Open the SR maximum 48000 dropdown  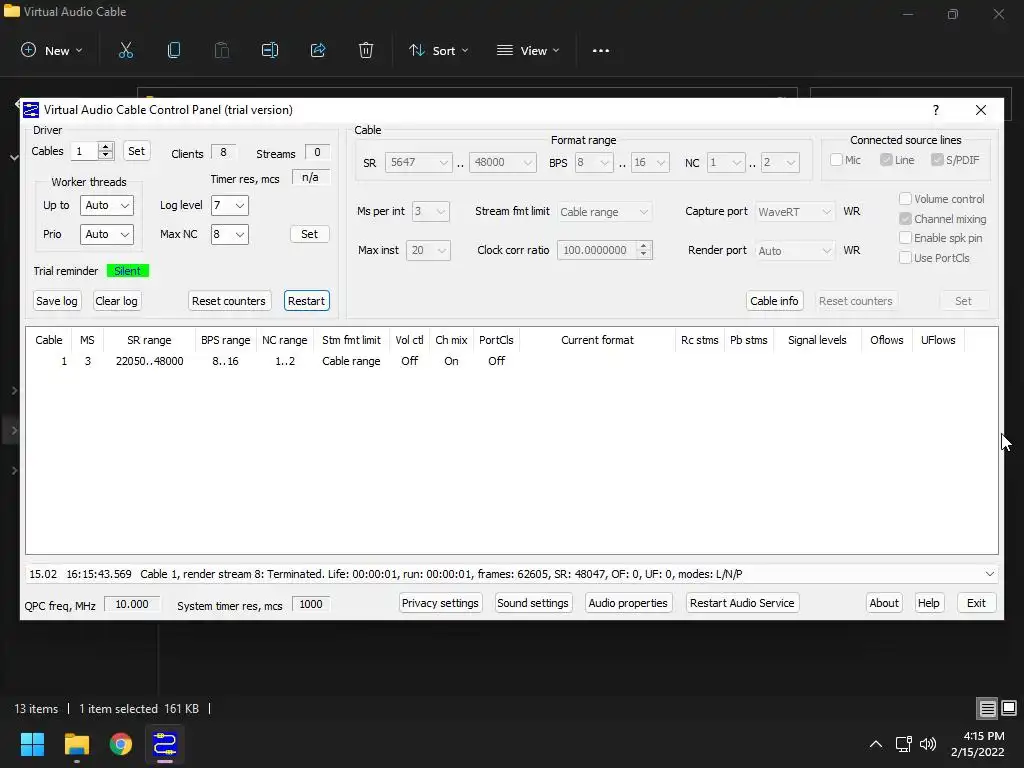(x=502, y=162)
